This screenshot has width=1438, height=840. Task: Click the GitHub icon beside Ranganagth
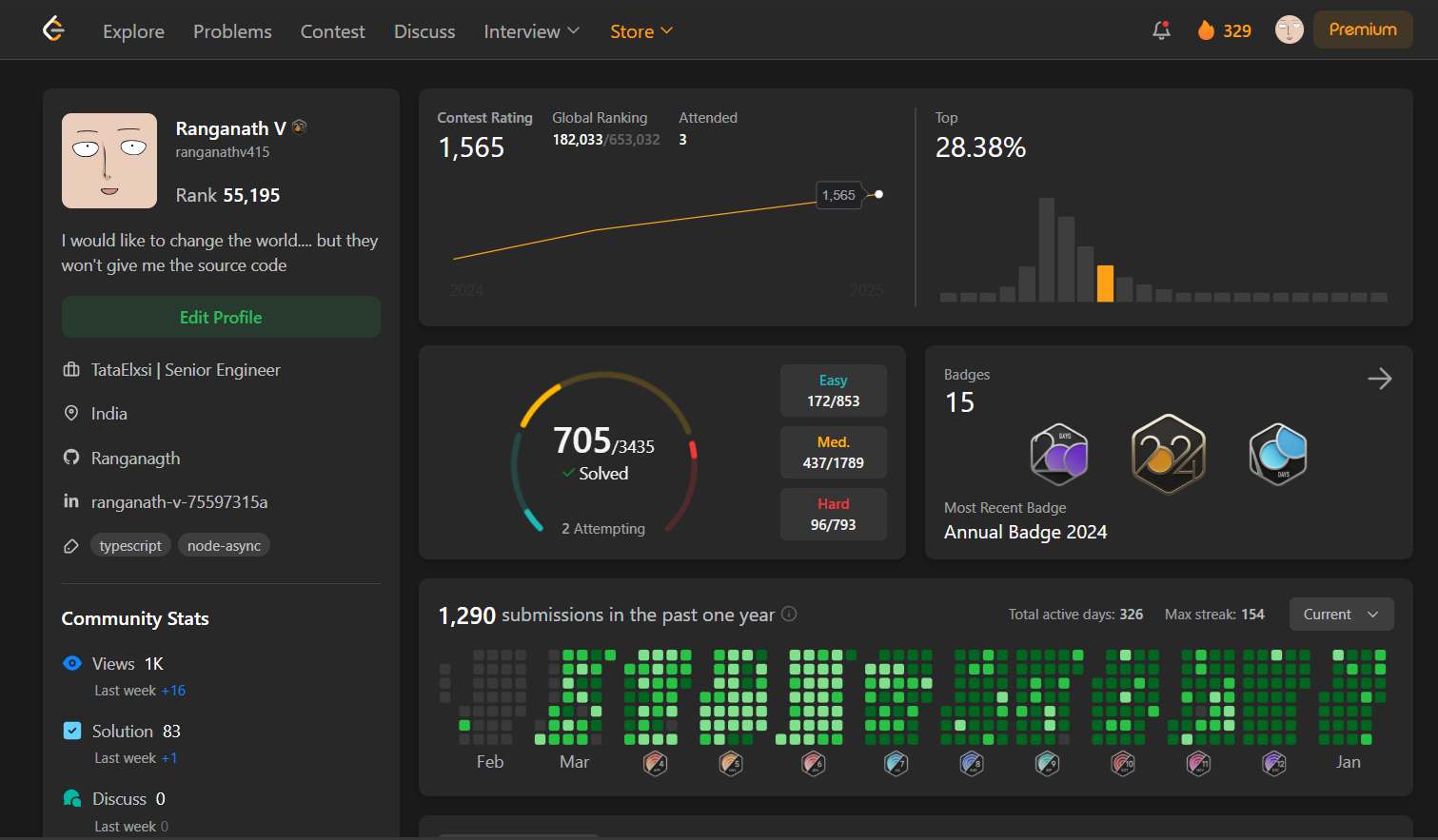coord(71,458)
